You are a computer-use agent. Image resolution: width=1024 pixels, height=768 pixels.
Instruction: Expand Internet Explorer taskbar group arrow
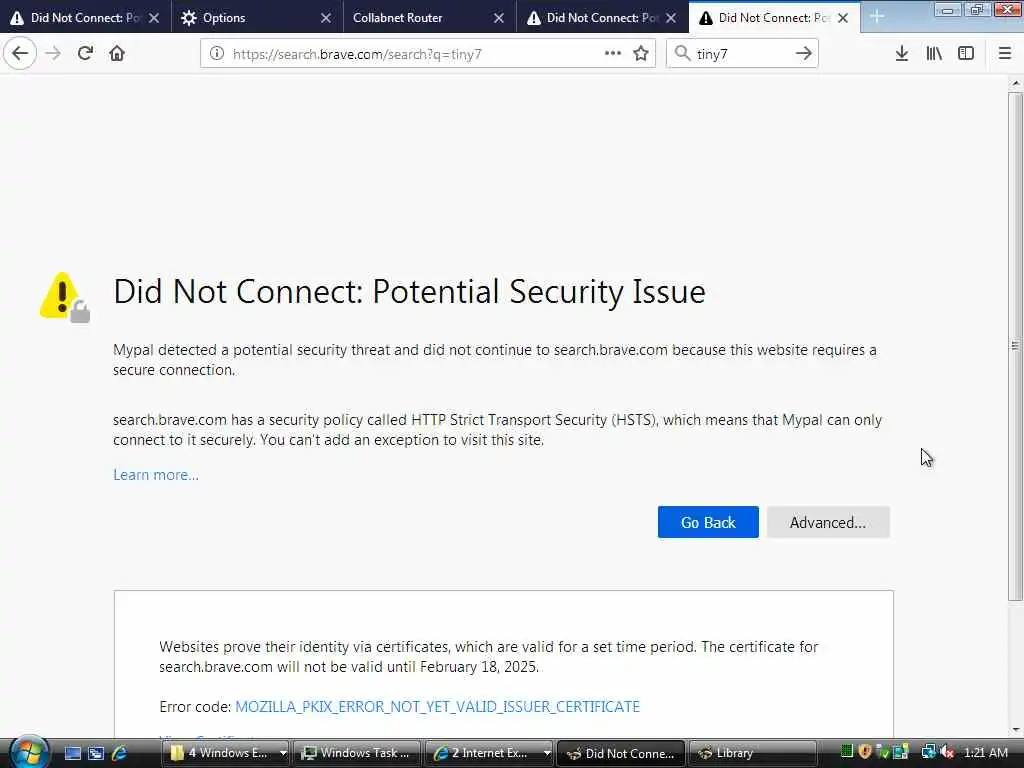(546, 753)
